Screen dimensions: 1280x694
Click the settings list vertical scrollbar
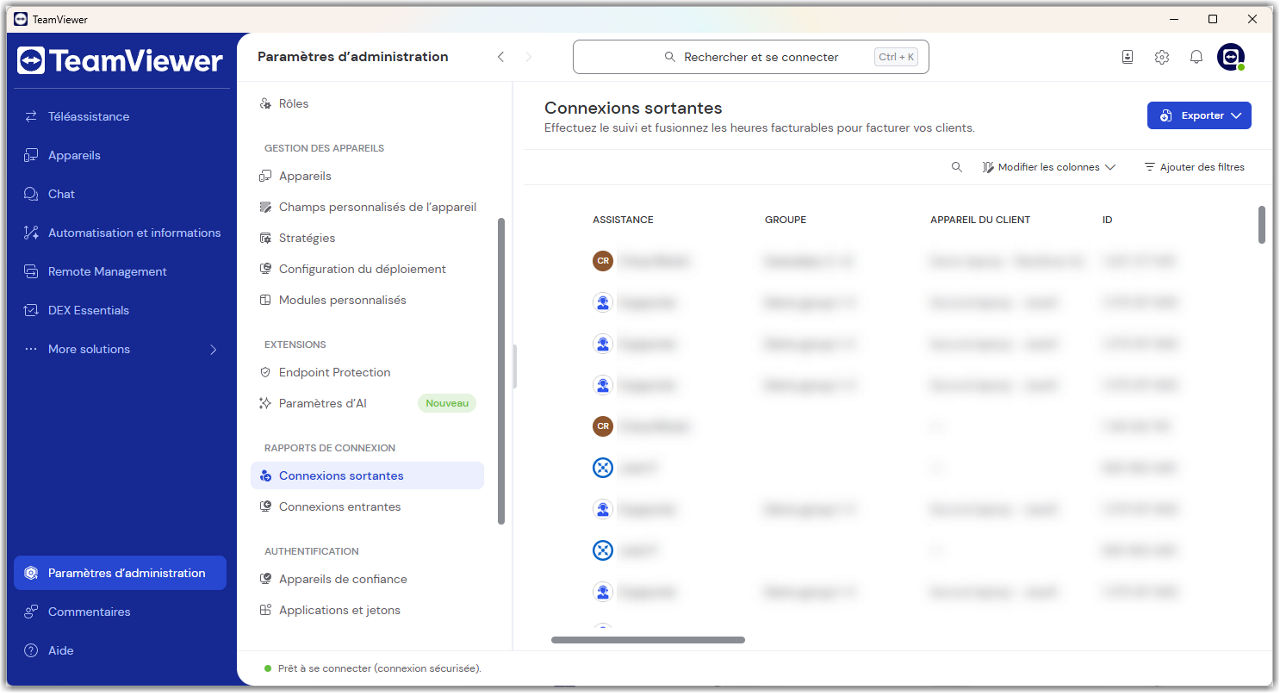tap(501, 371)
